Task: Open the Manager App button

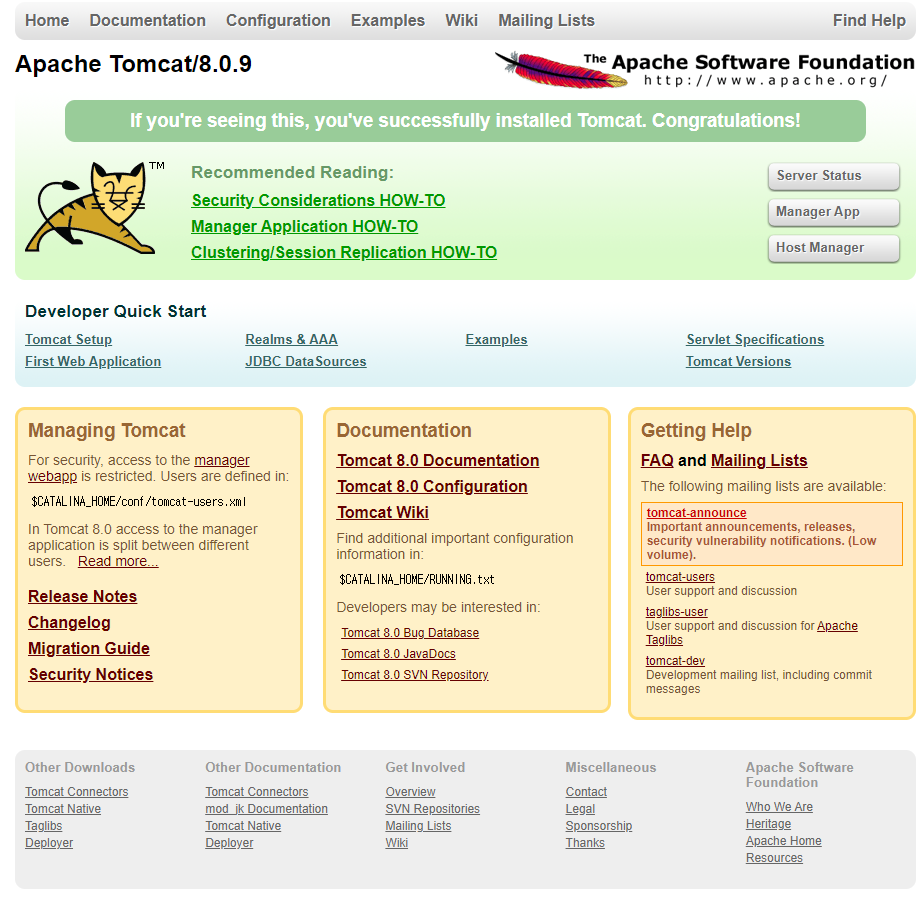Action: [x=834, y=212]
